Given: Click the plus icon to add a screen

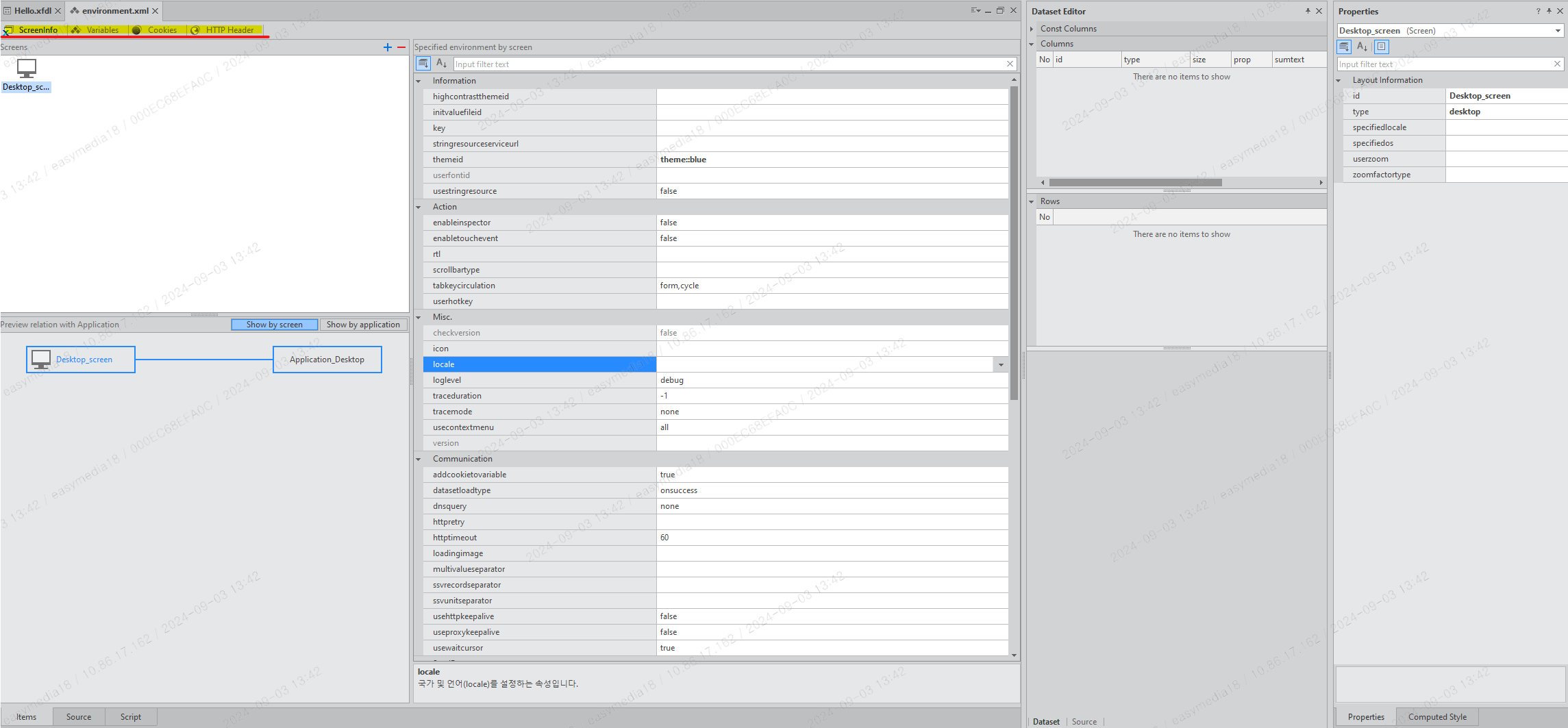Looking at the screenshot, I should 387,47.
